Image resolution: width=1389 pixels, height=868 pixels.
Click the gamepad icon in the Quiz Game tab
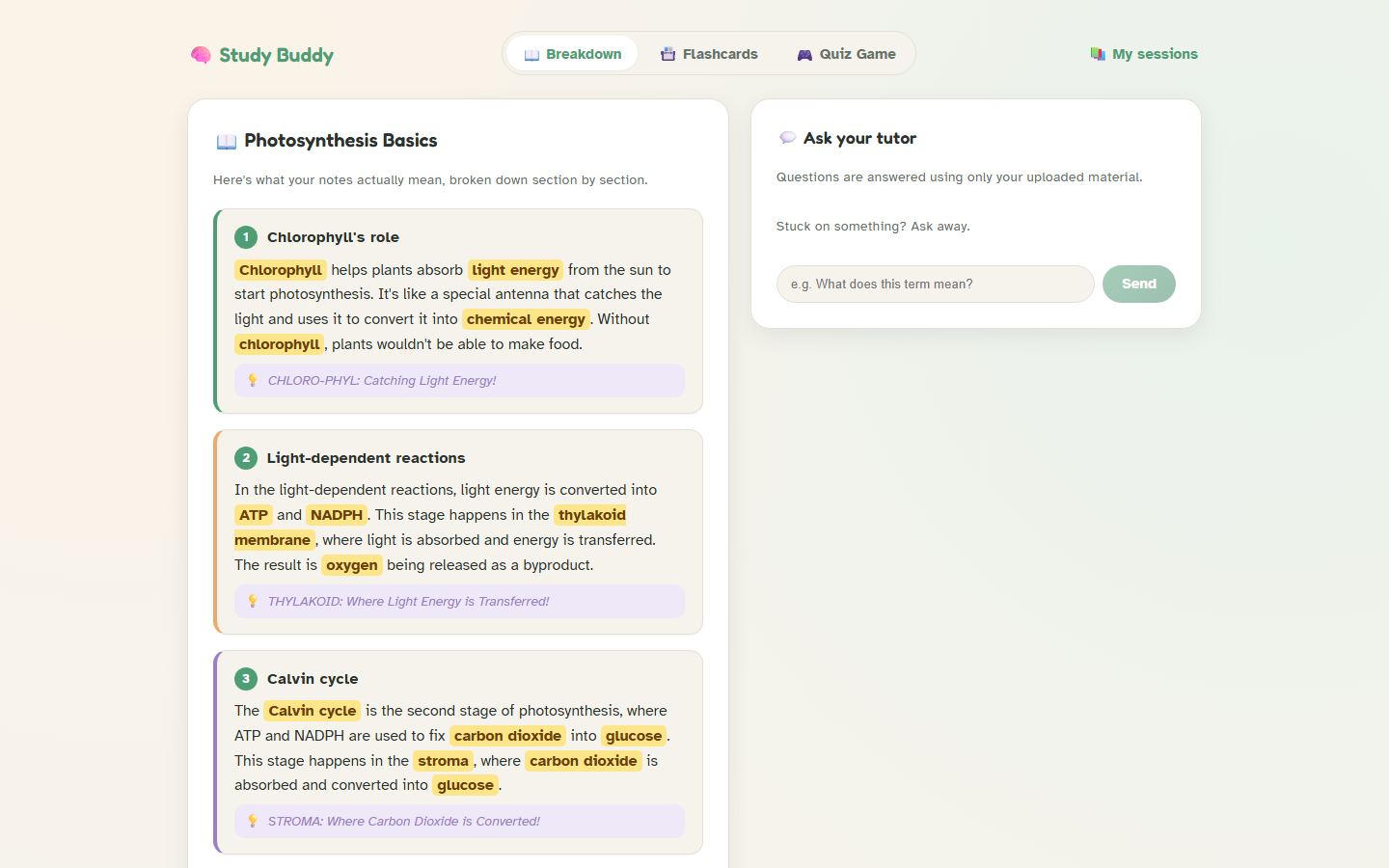(804, 54)
